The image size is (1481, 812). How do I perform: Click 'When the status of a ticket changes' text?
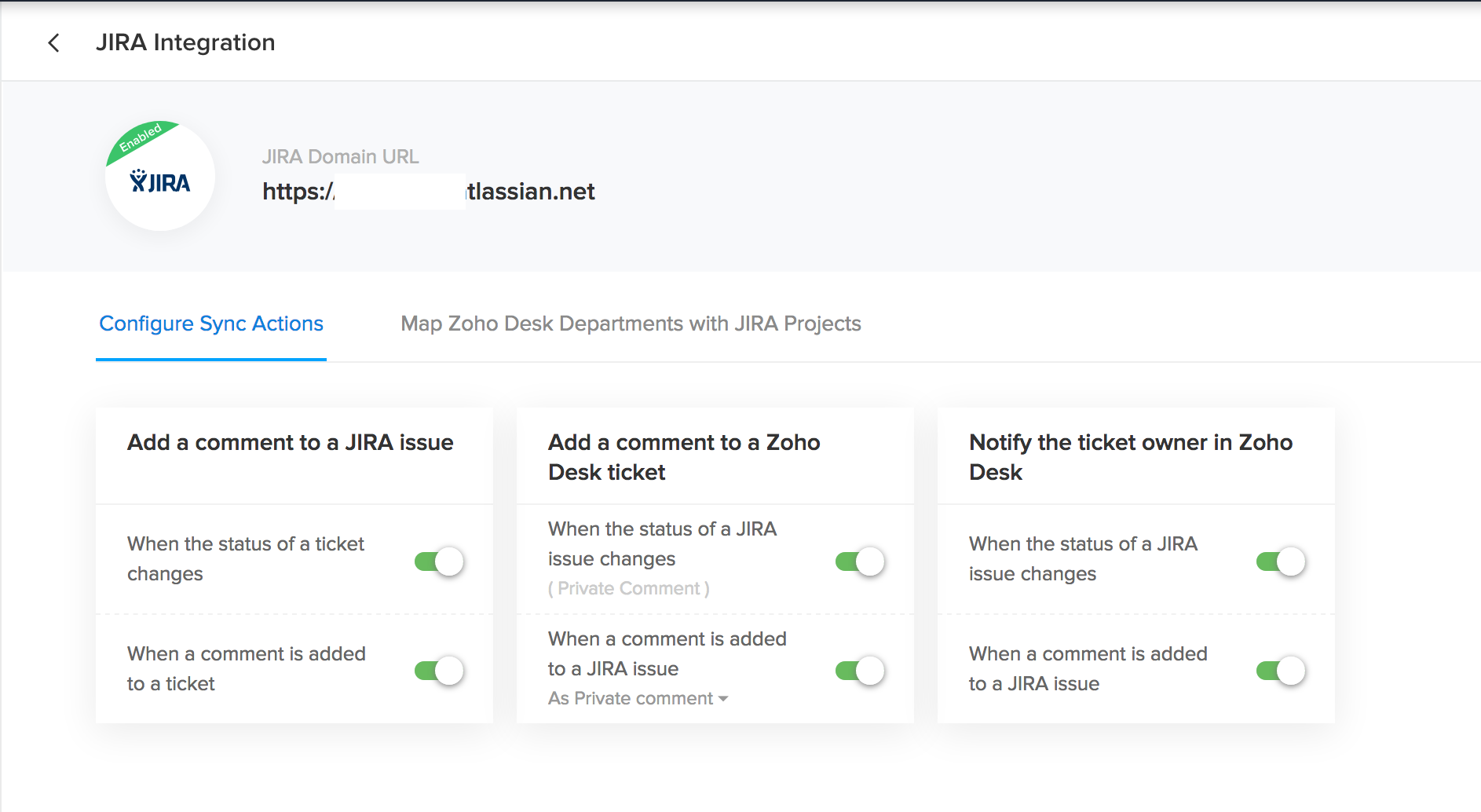(x=246, y=558)
